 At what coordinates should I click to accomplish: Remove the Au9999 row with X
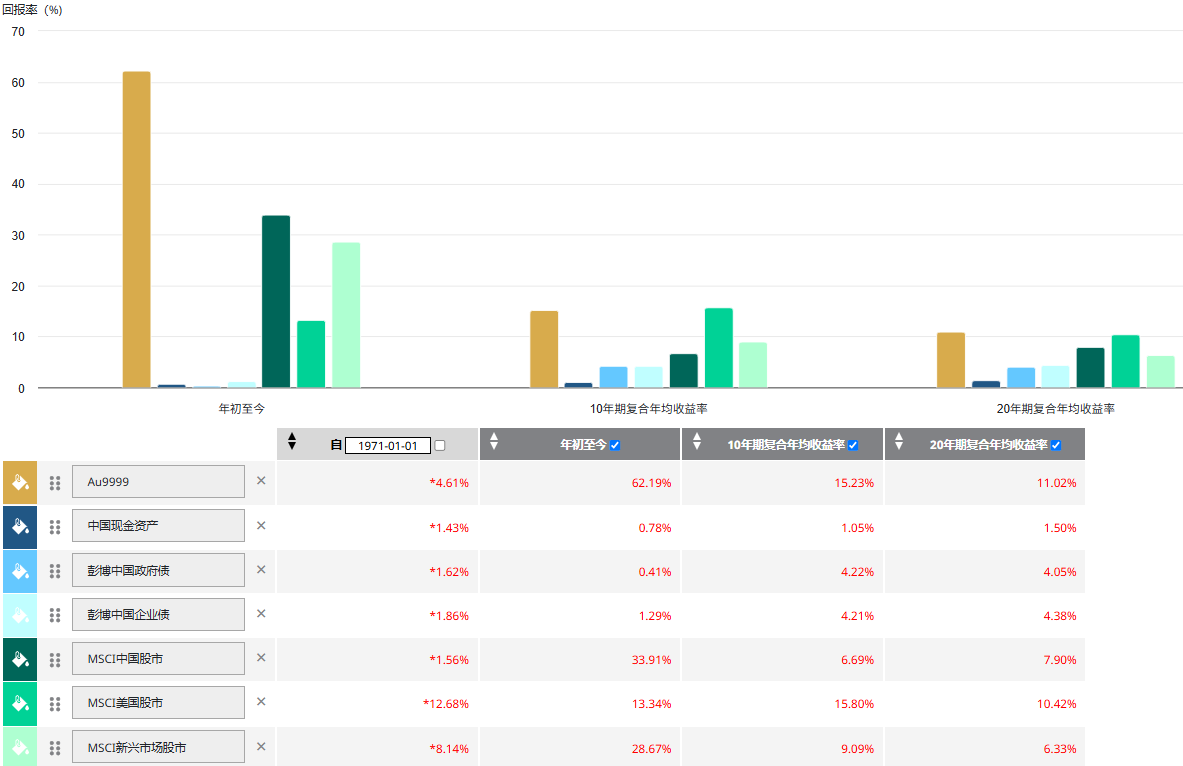click(261, 481)
